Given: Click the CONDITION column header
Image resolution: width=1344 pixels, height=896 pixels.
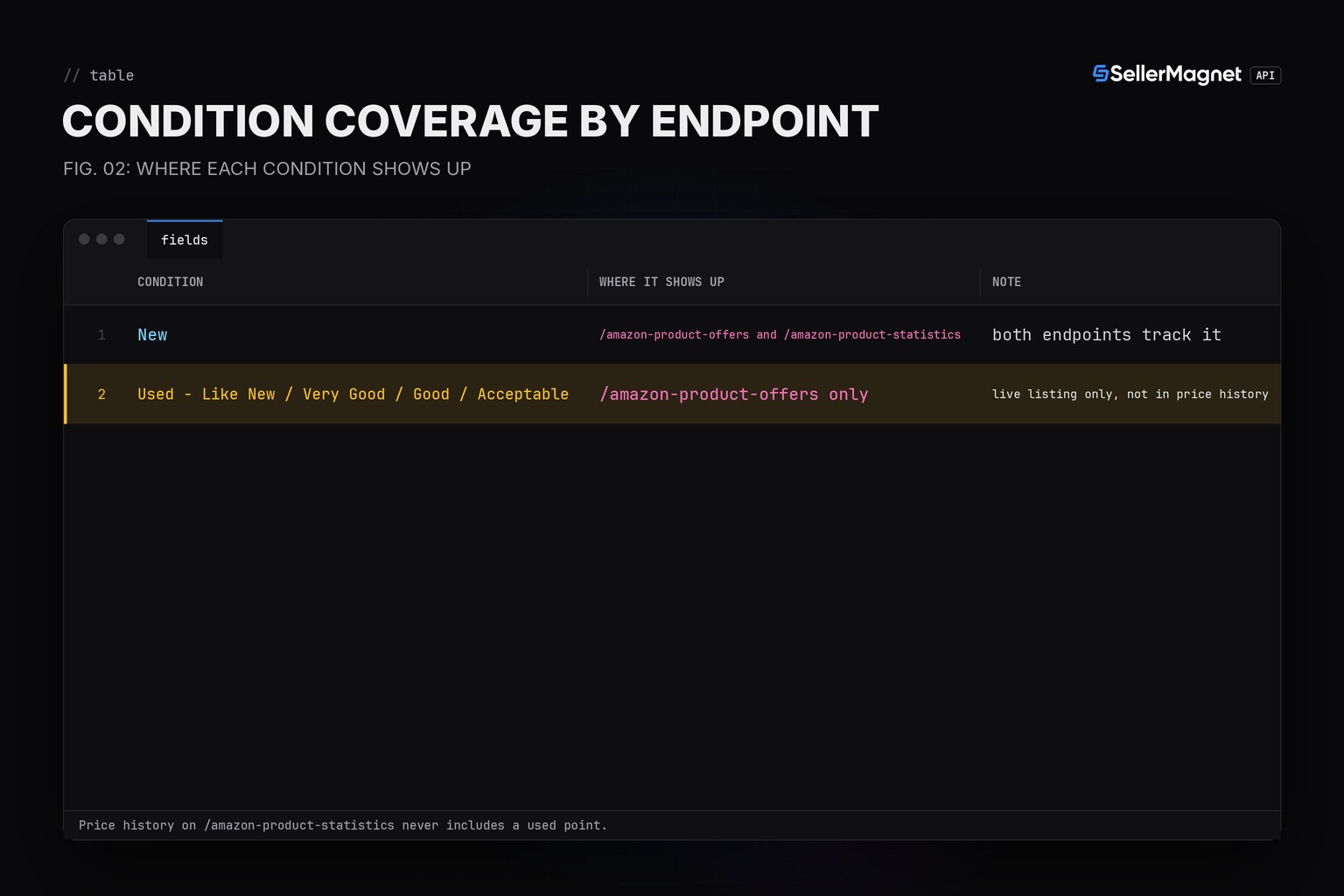Looking at the screenshot, I should click(170, 282).
